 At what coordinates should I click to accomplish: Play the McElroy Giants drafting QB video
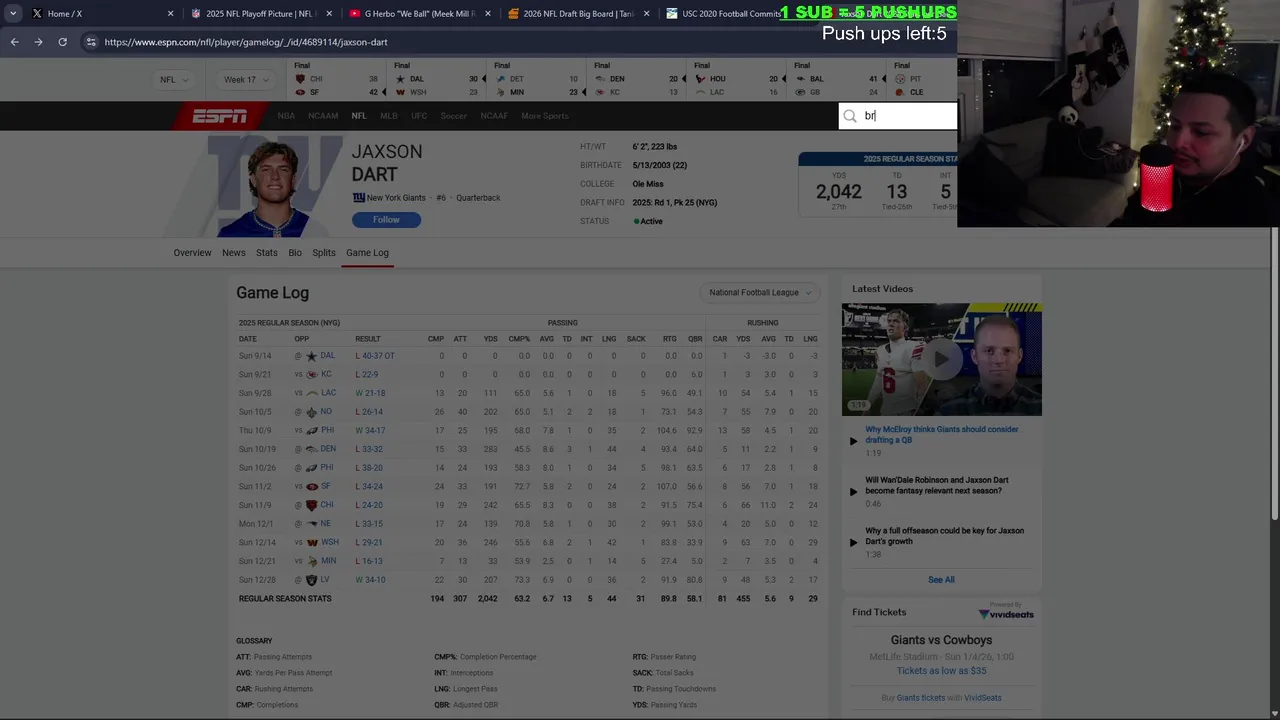[x=853, y=440]
